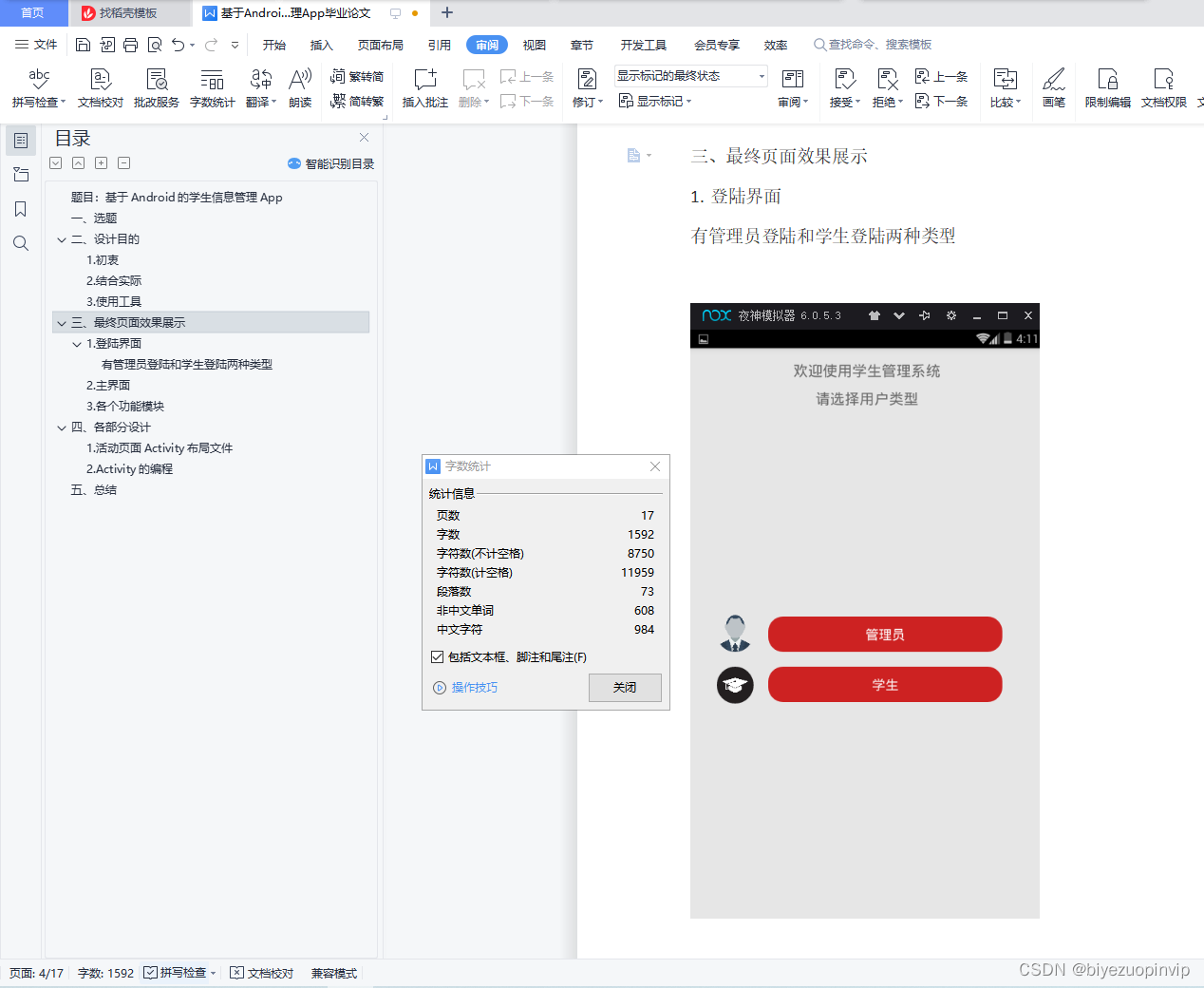Select 五、总结 in the outline
Image resolution: width=1204 pixels, height=988 pixels.
click(x=94, y=490)
